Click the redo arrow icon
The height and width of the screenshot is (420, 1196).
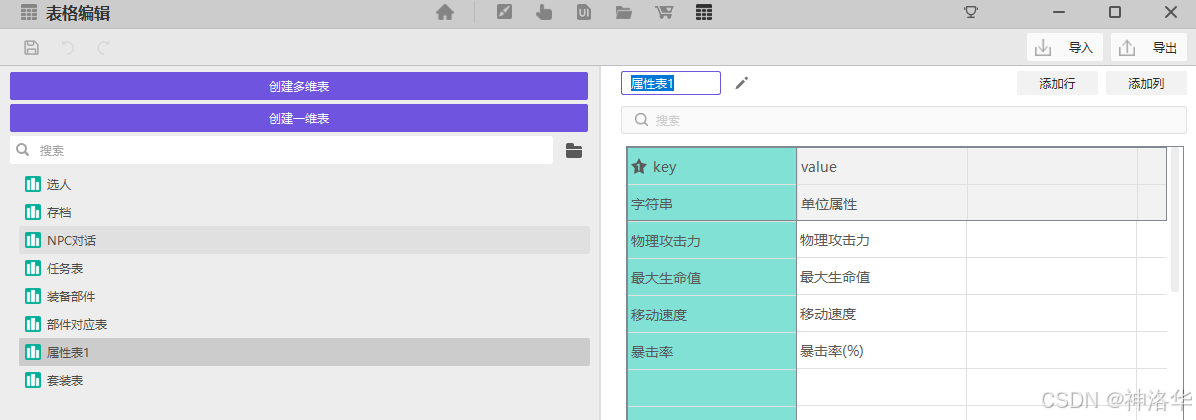point(104,48)
